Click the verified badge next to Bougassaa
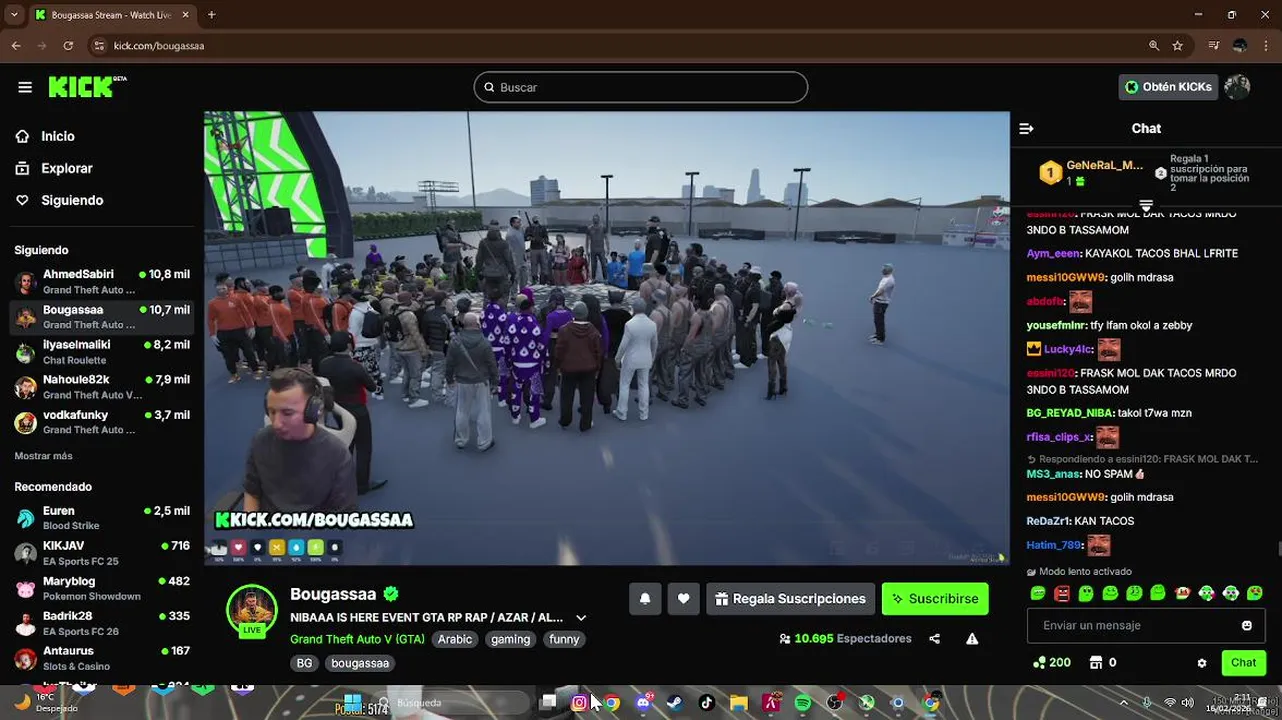 (x=391, y=594)
